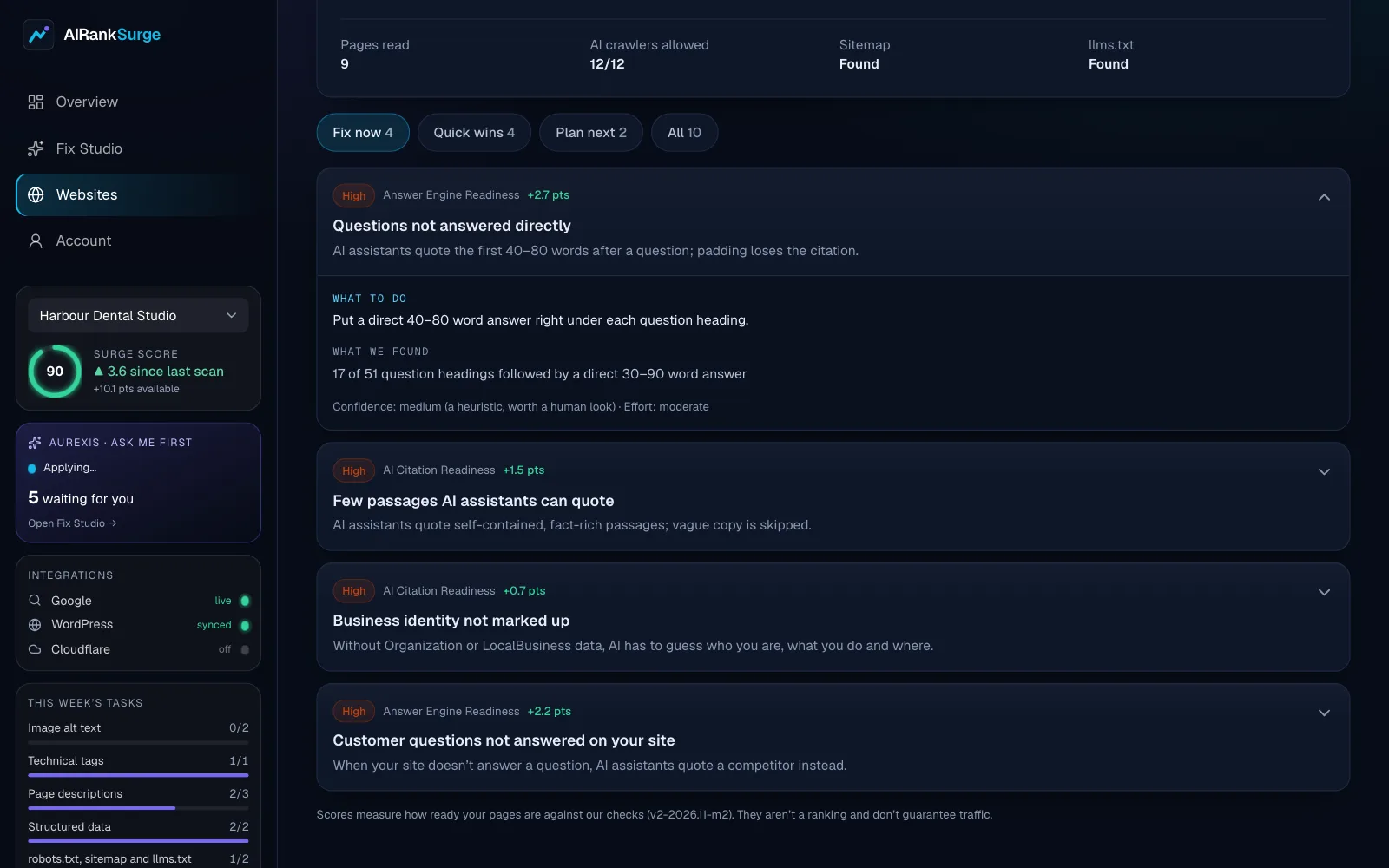Click the Cloudflare cloud icon

tap(35, 649)
